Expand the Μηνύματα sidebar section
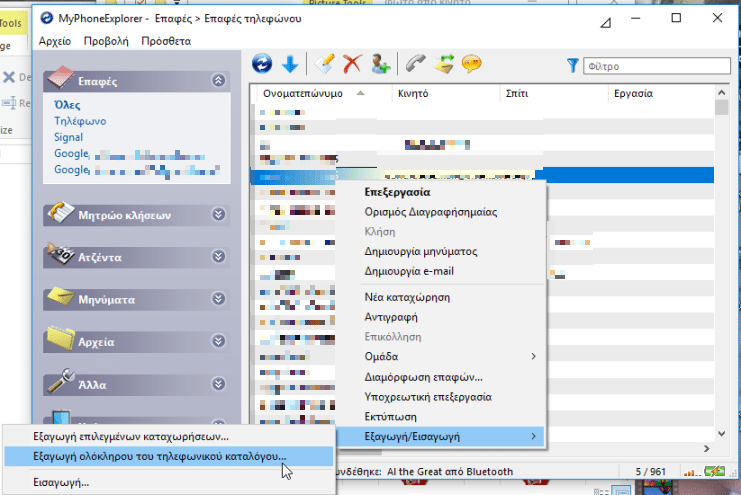Screen dimensions: 741x495 [218, 299]
